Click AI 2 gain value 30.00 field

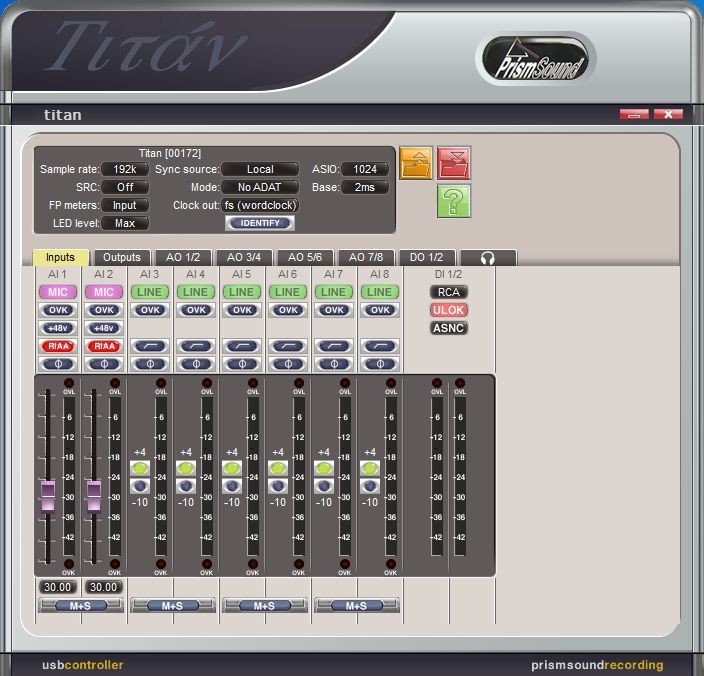coord(104,587)
